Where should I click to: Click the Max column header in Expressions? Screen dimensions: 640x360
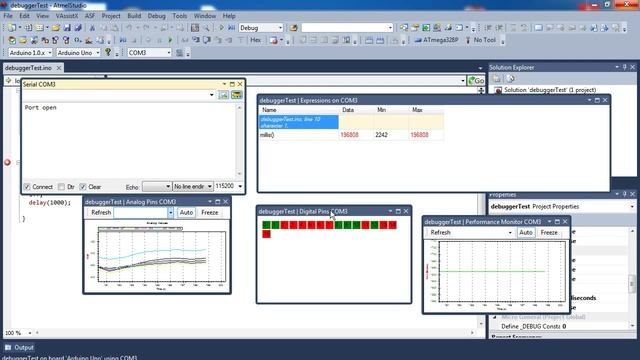(417, 110)
